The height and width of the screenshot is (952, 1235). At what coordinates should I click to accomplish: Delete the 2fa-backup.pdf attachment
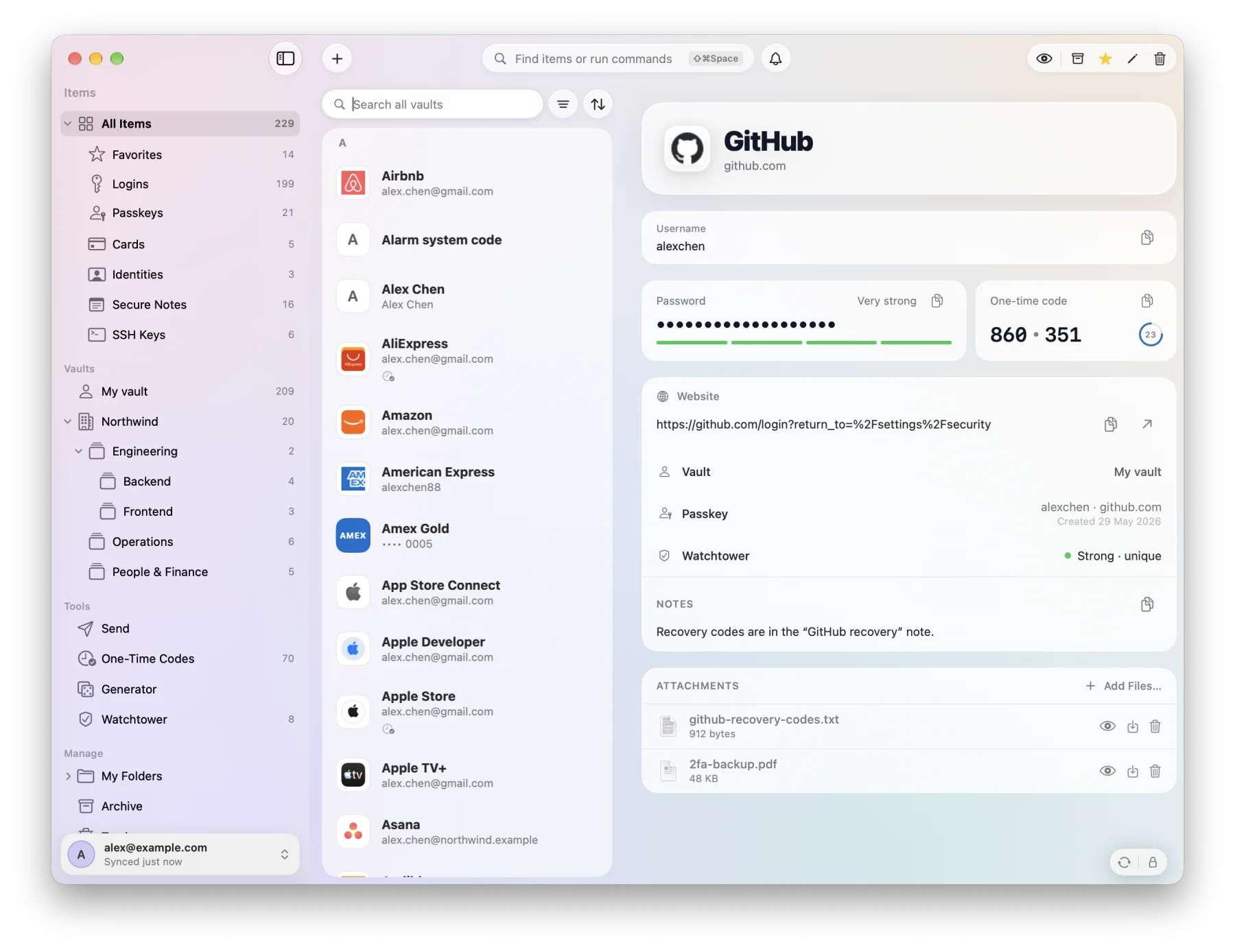[1155, 771]
